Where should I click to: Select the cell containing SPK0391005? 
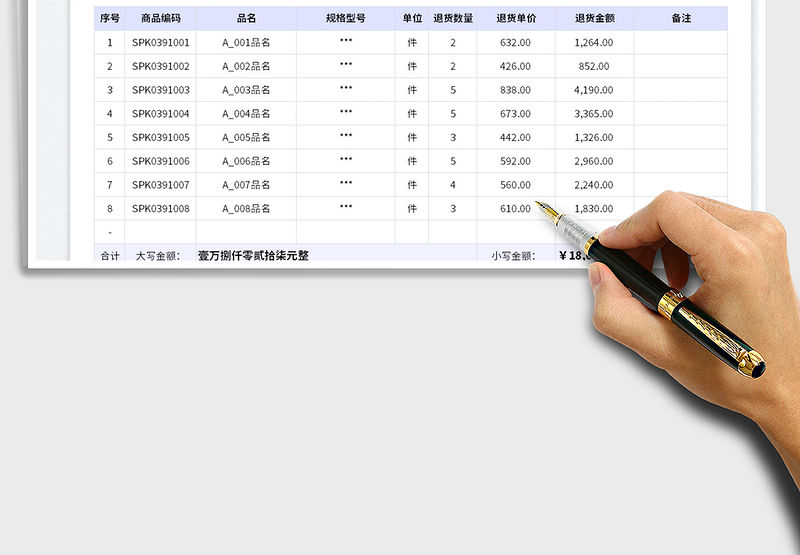click(161, 137)
